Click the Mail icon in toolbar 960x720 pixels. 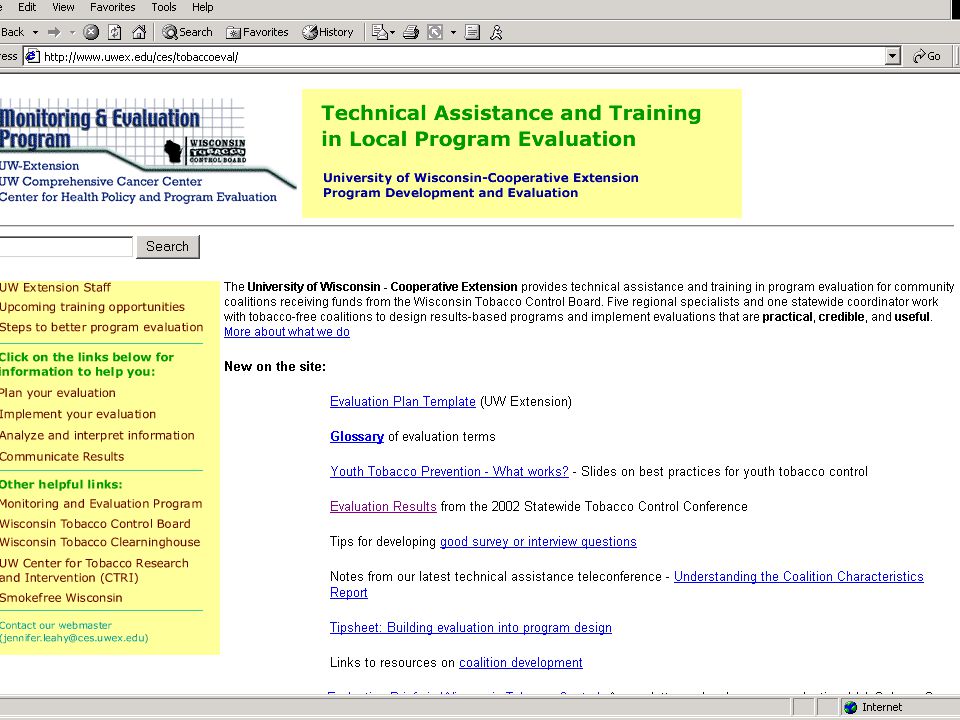coord(380,32)
